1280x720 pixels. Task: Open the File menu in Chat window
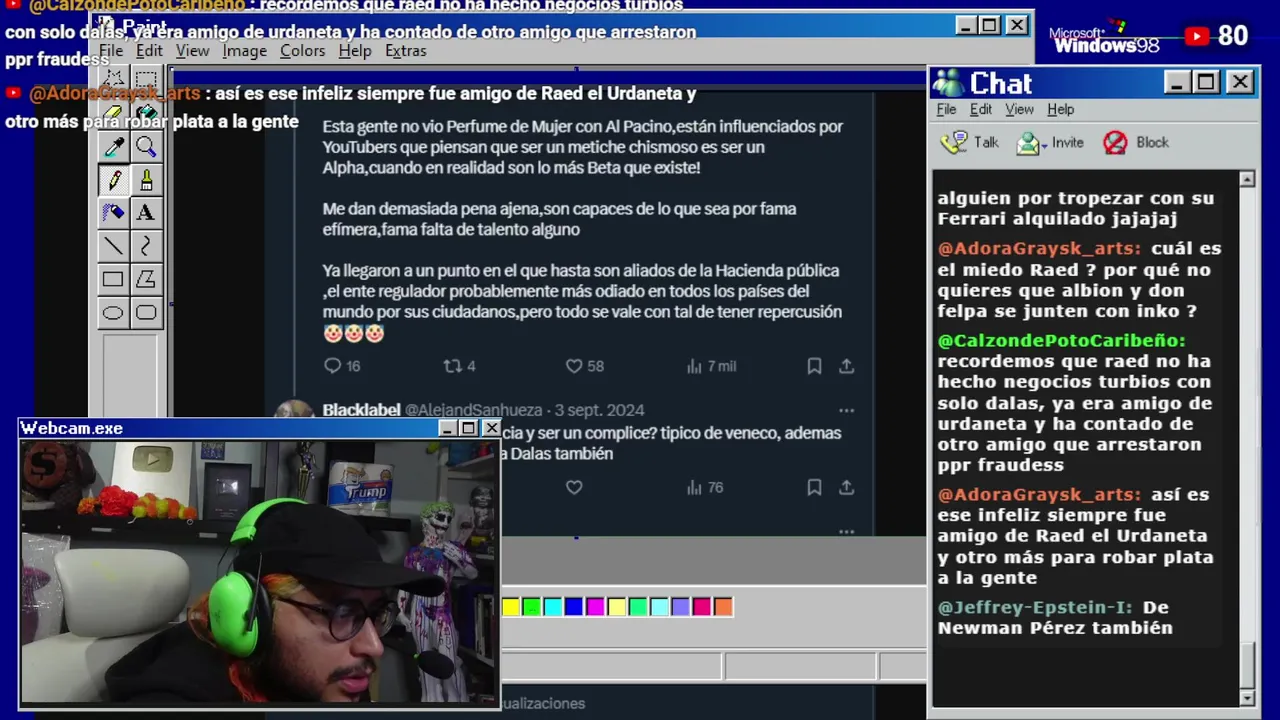pyautogui.click(x=946, y=110)
